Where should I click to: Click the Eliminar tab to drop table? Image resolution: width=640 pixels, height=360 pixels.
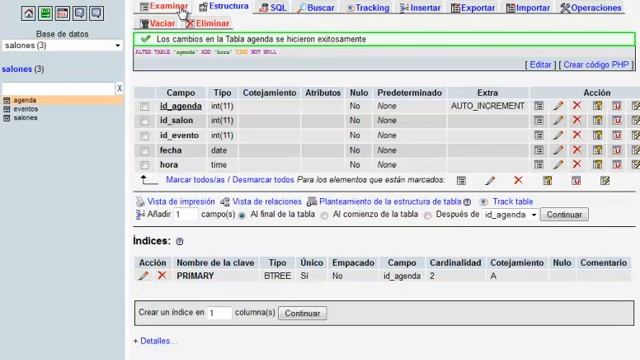coord(207,23)
